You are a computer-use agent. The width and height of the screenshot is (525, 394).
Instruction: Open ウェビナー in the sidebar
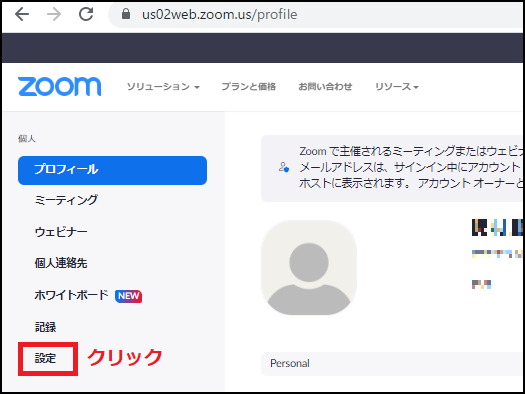pyautogui.click(x=61, y=232)
